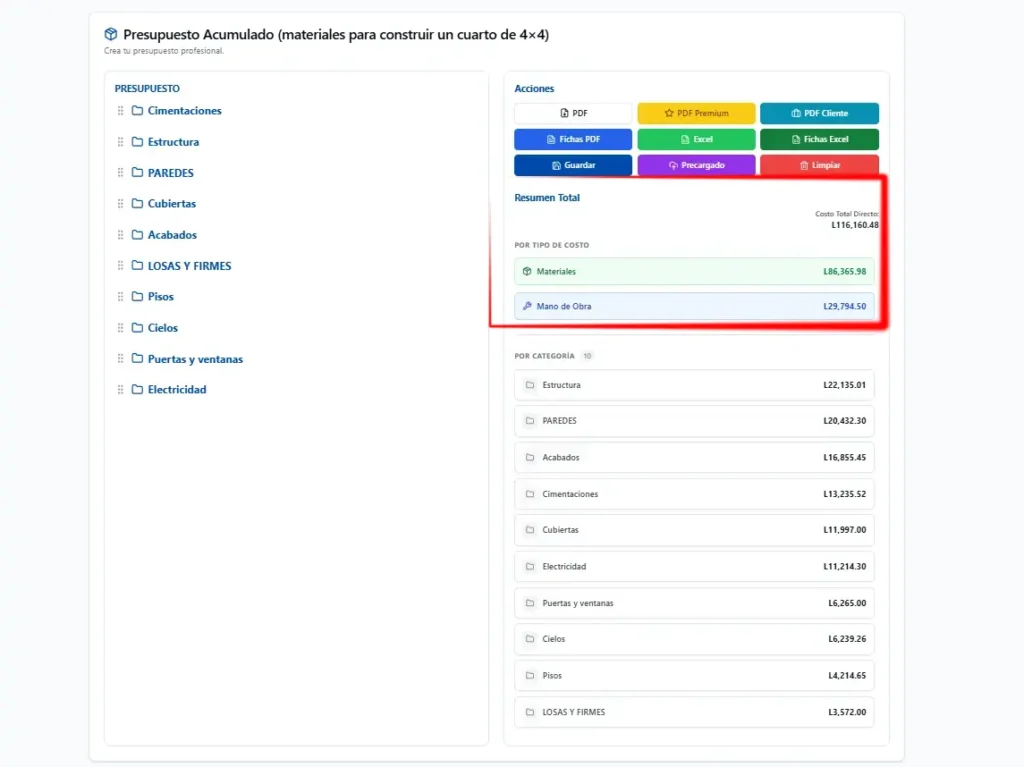Click the wrench icon beside Mano de Obra
1024x767 pixels.
pyautogui.click(x=527, y=306)
